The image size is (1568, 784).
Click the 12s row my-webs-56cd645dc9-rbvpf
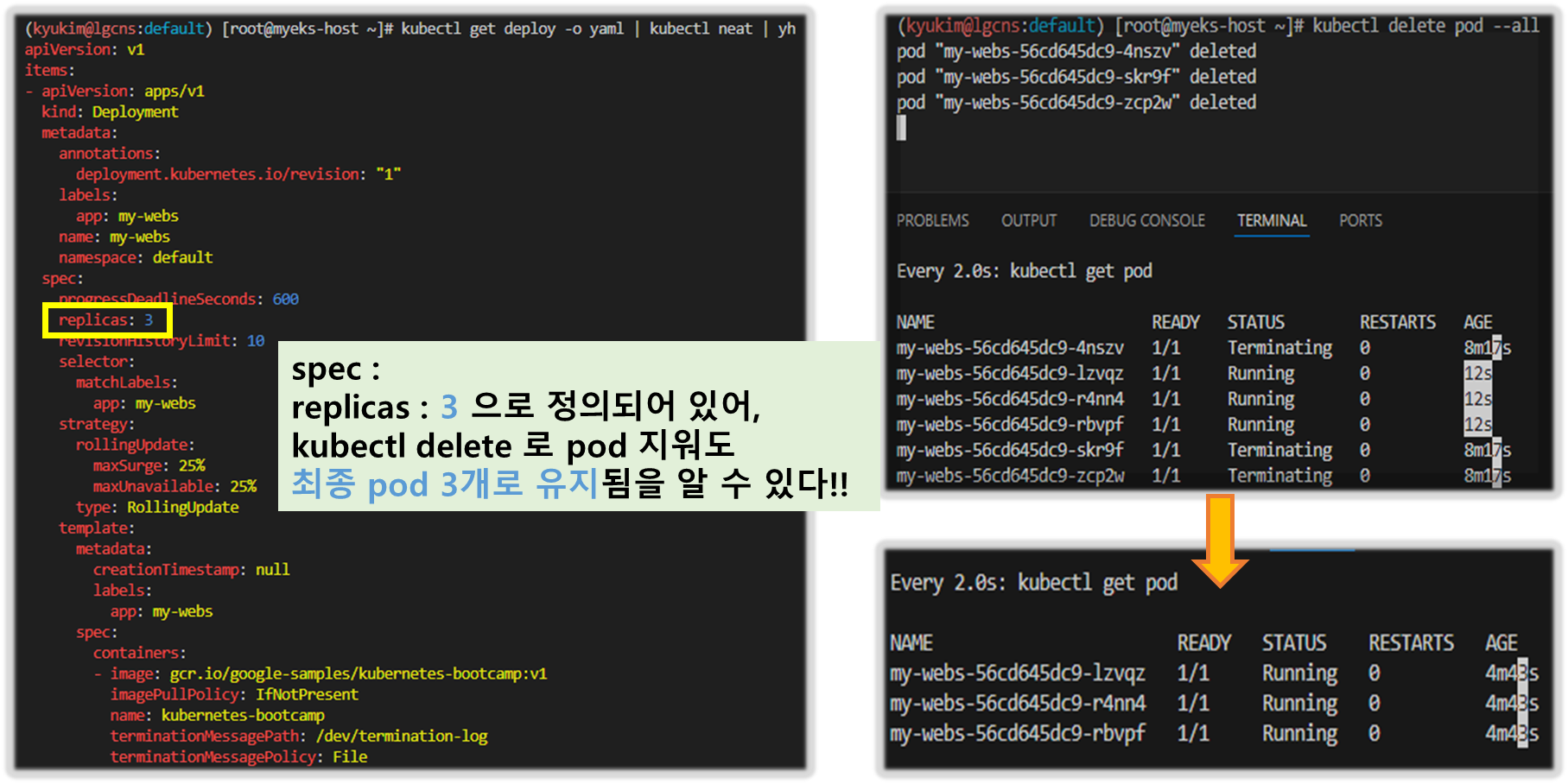[1195, 425]
